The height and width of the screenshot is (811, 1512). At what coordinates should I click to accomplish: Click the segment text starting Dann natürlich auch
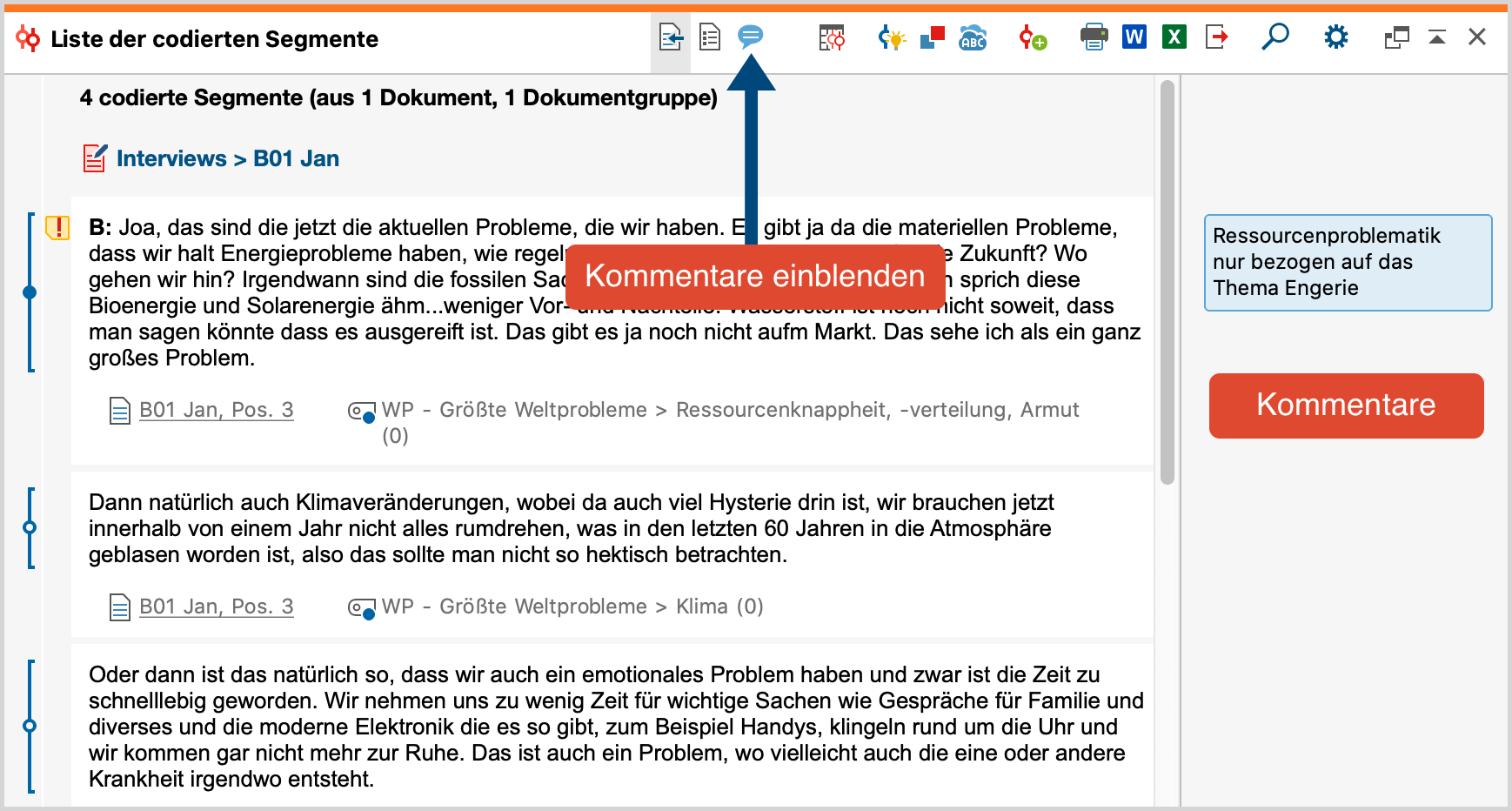point(571,528)
